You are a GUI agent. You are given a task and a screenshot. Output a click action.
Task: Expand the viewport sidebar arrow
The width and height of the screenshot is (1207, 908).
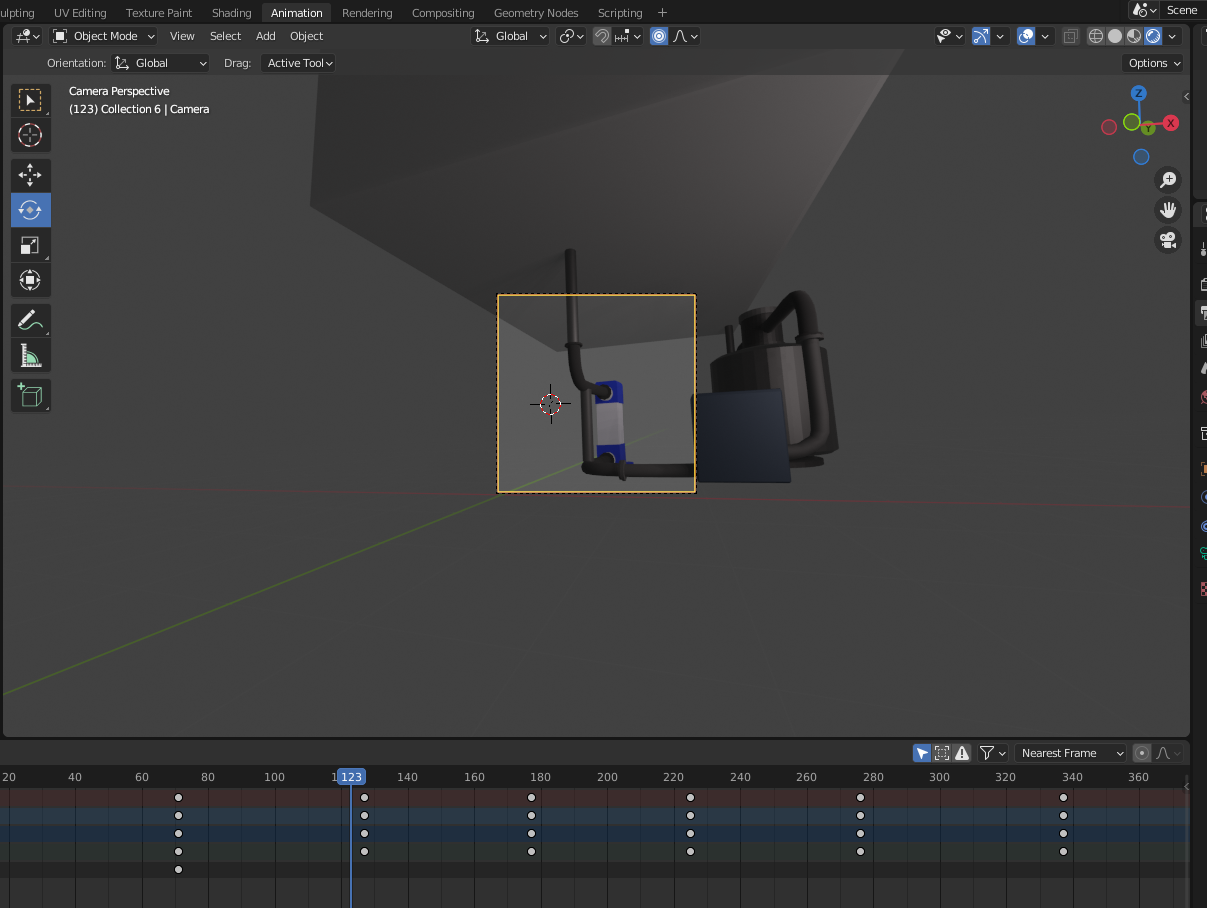point(1186,97)
